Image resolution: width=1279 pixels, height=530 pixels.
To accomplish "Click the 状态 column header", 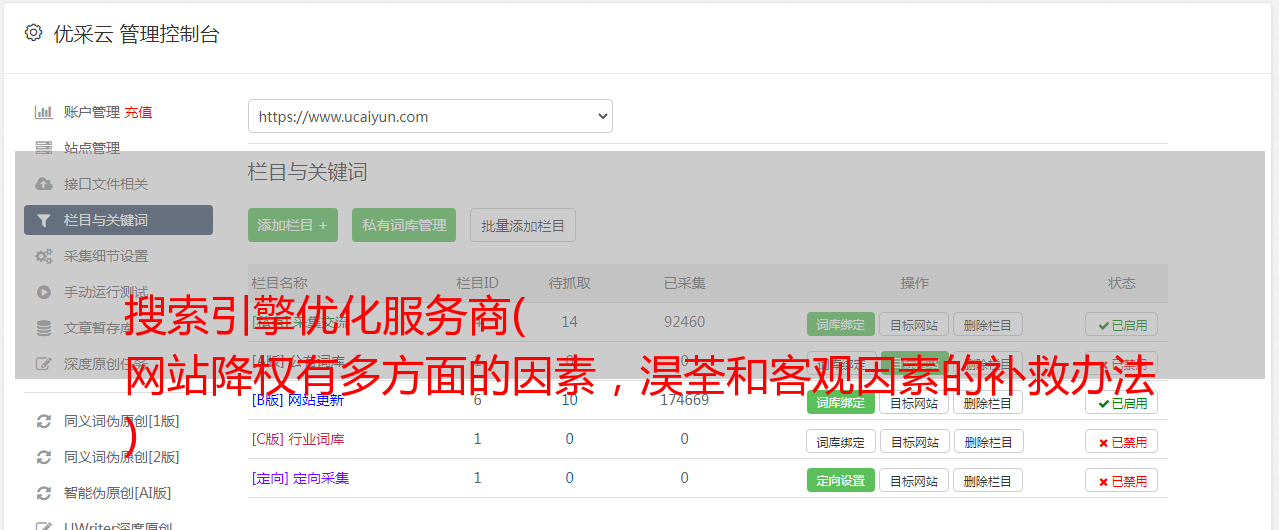I will [1122, 283].
